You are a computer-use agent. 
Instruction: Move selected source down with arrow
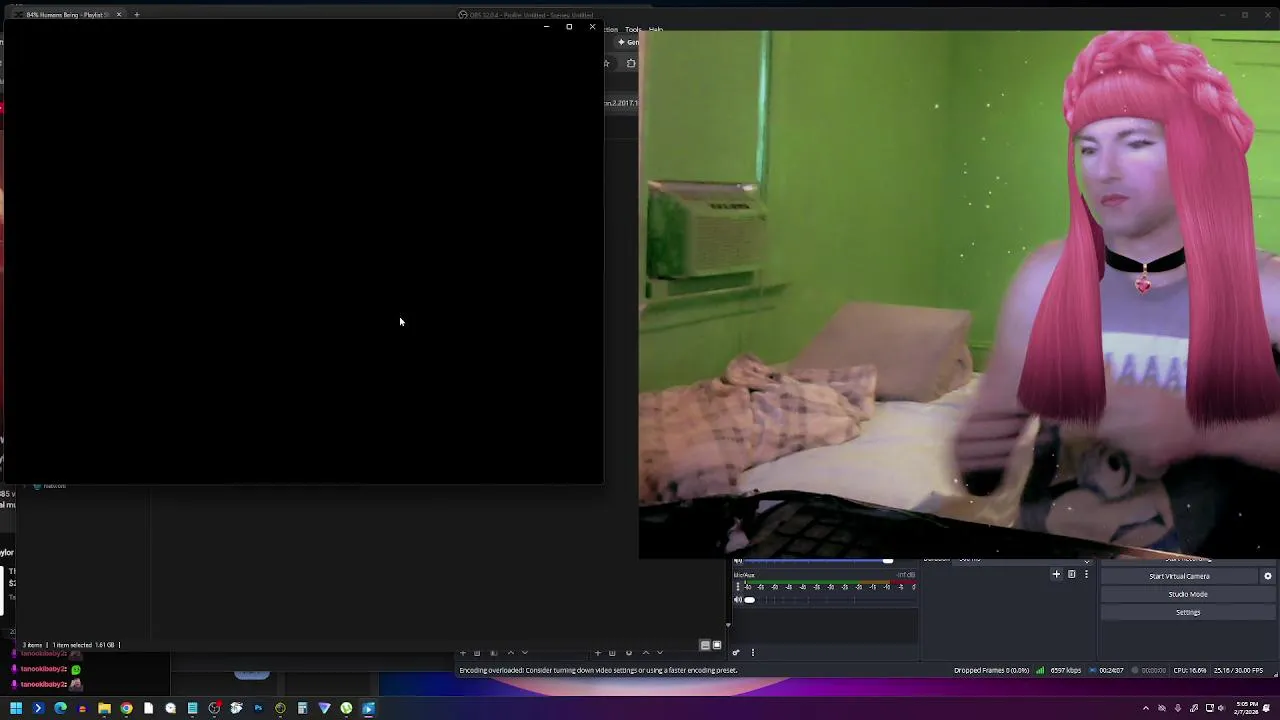(659, 652)
